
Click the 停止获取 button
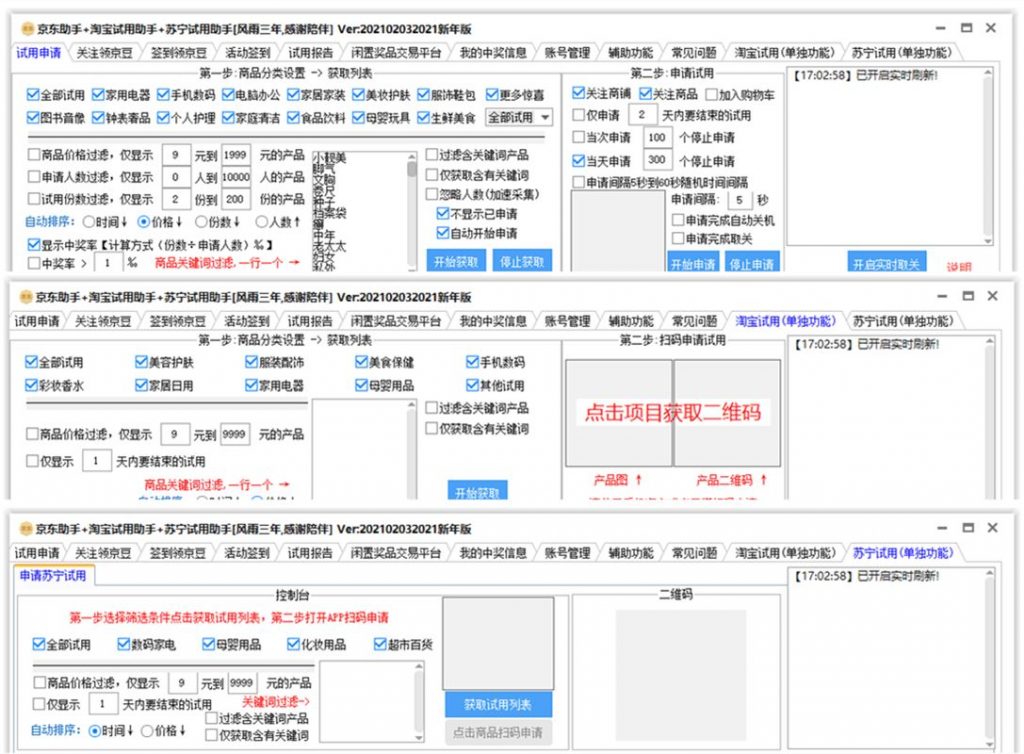[x=522, y=260]
